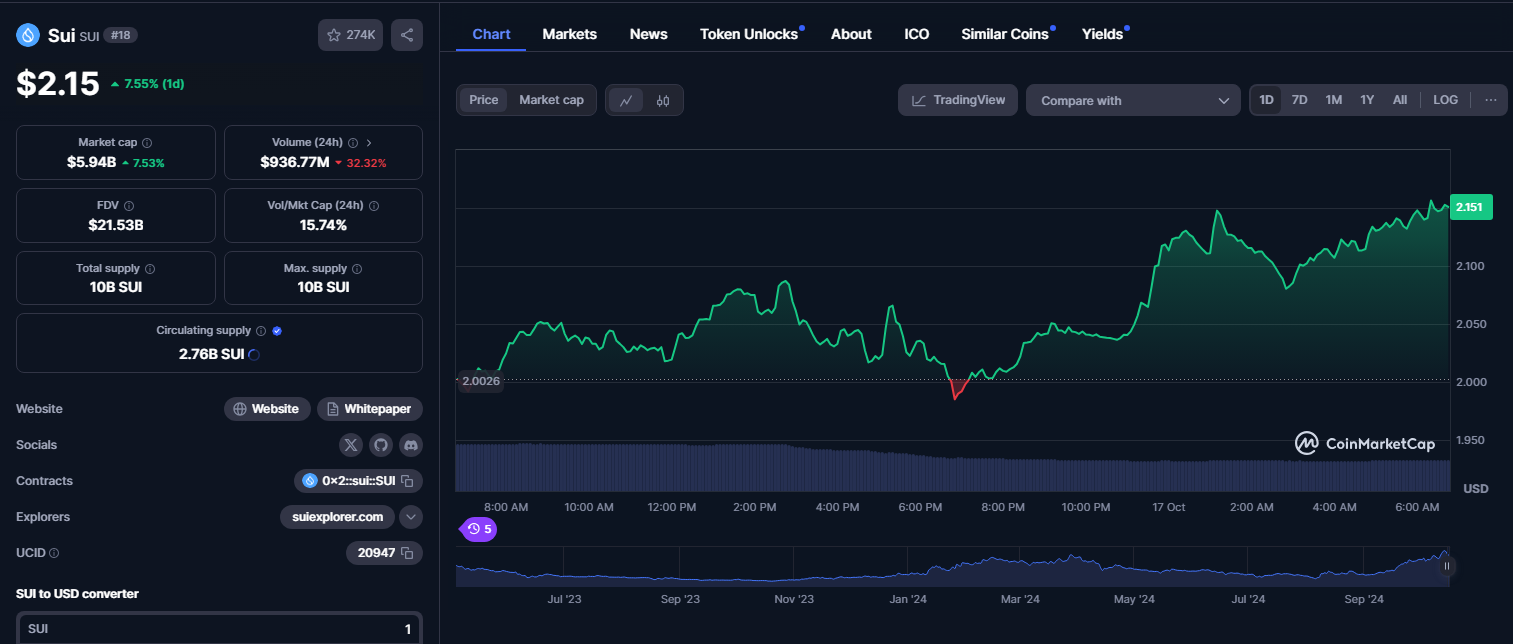The width and height of the screenshot is (1513, 644).
Task: Click the purple events badge showing 5
Action: tap(479, 529)
